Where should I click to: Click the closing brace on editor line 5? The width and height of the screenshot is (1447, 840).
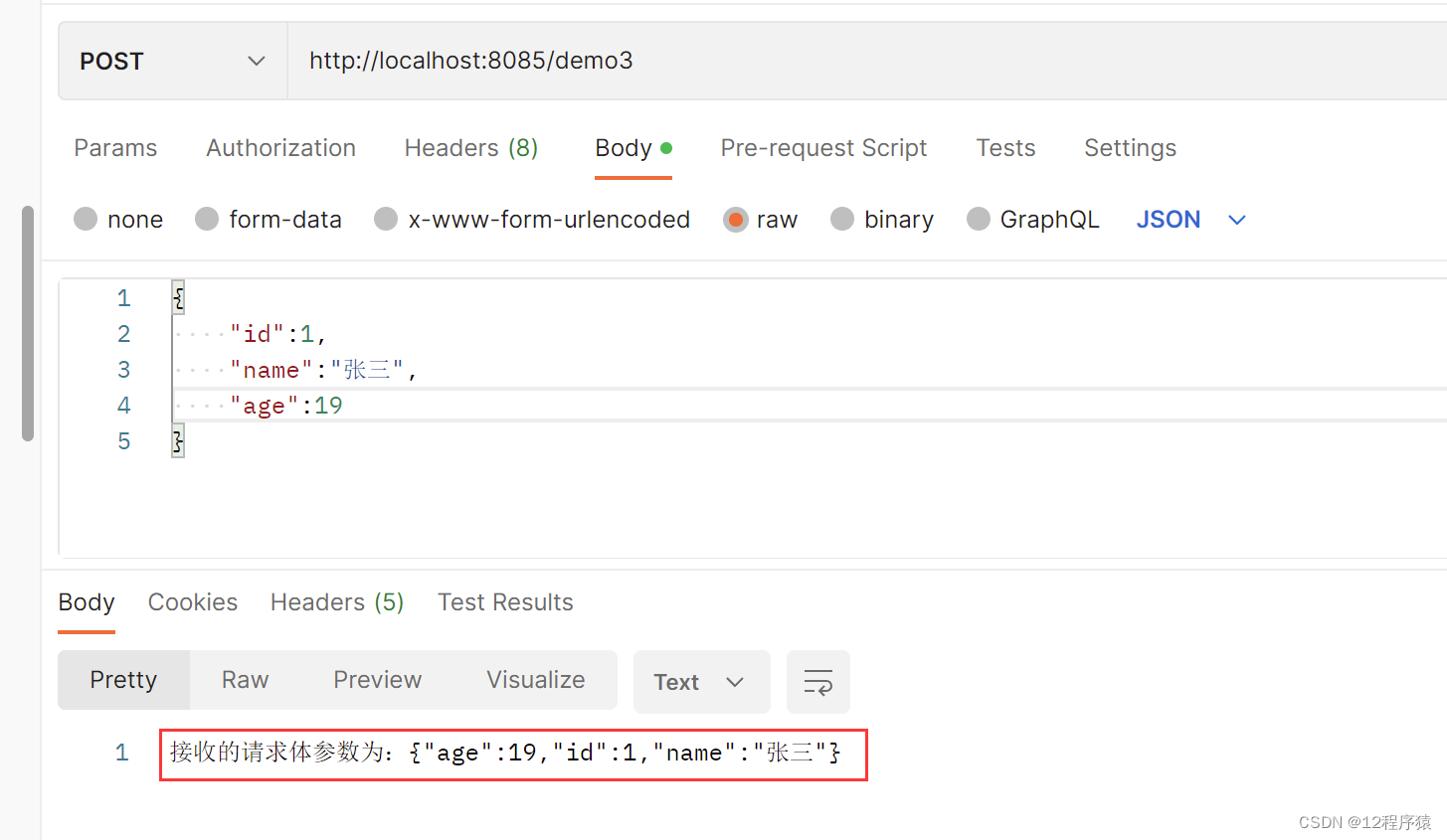[178, 441]
